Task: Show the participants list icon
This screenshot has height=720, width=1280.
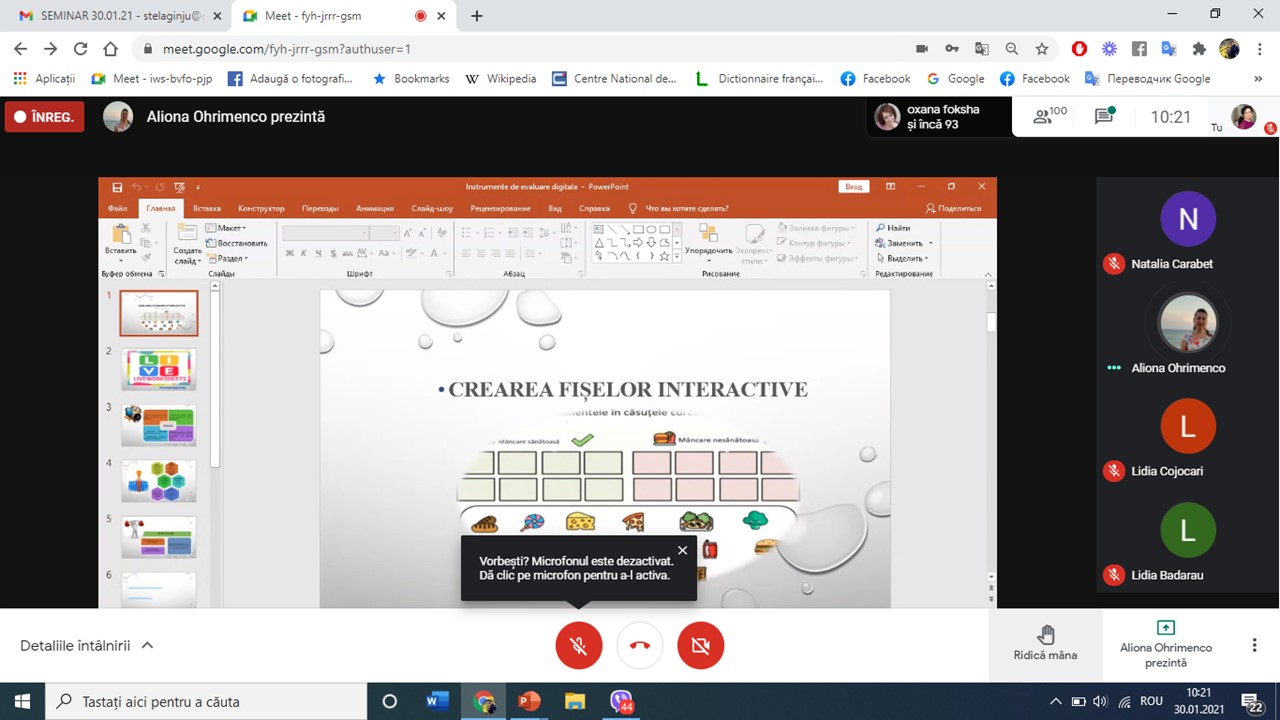Action: click(x=1049, y=116)
